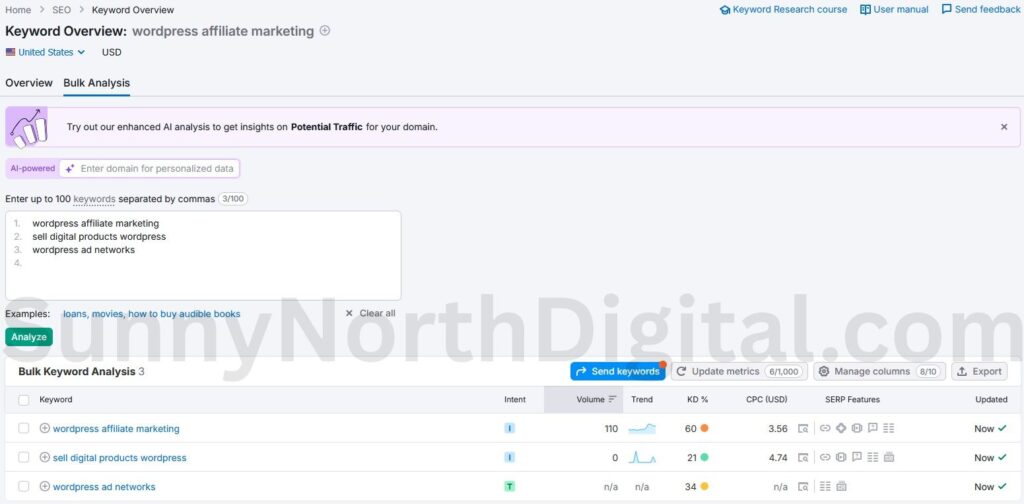Click sitelinks icon in wordpress affiliate marketing row

click(825, 429)
